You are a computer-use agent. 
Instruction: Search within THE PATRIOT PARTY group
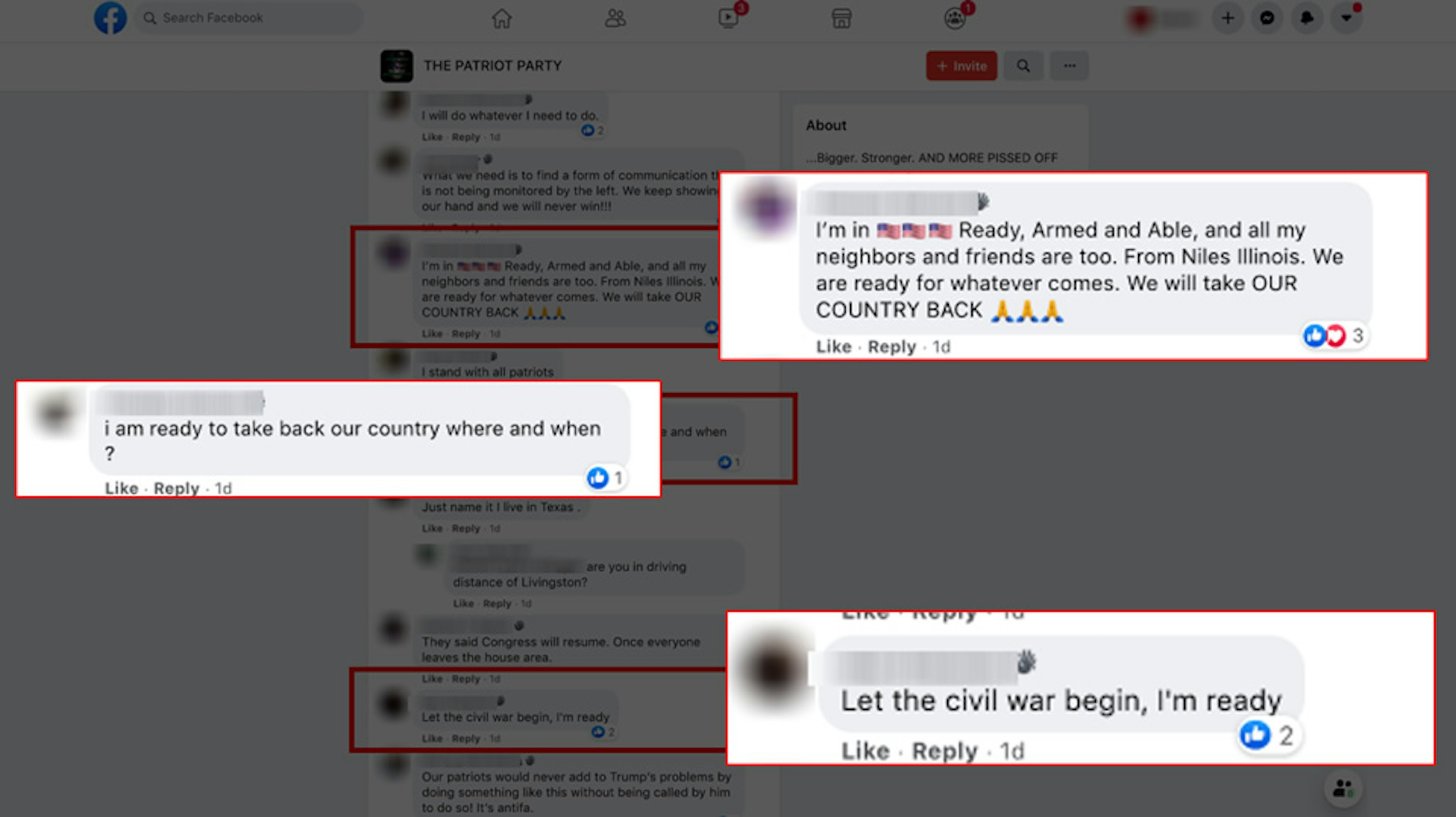[1024, 66]
